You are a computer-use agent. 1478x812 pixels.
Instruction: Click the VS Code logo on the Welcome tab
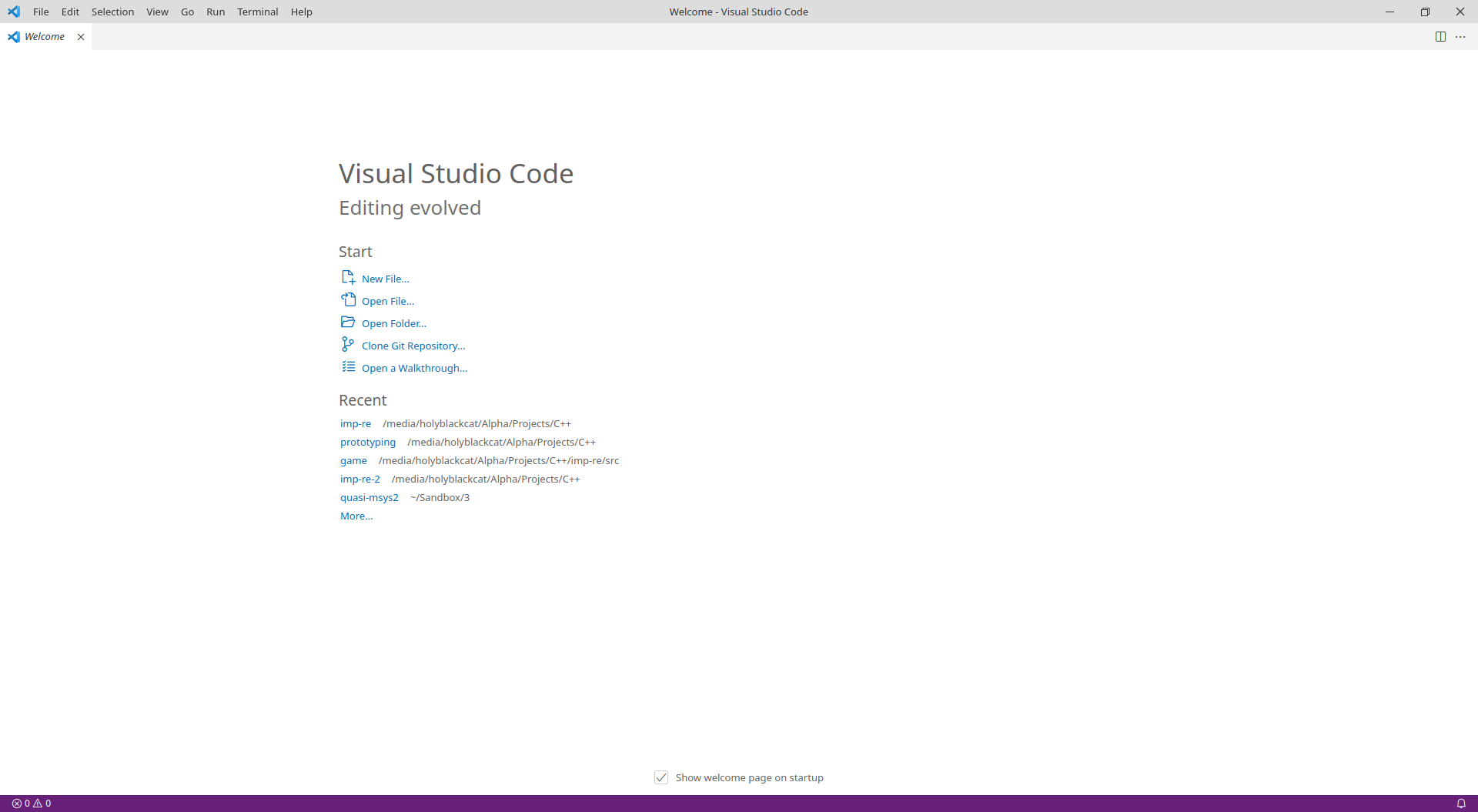(x=12, y=36)
